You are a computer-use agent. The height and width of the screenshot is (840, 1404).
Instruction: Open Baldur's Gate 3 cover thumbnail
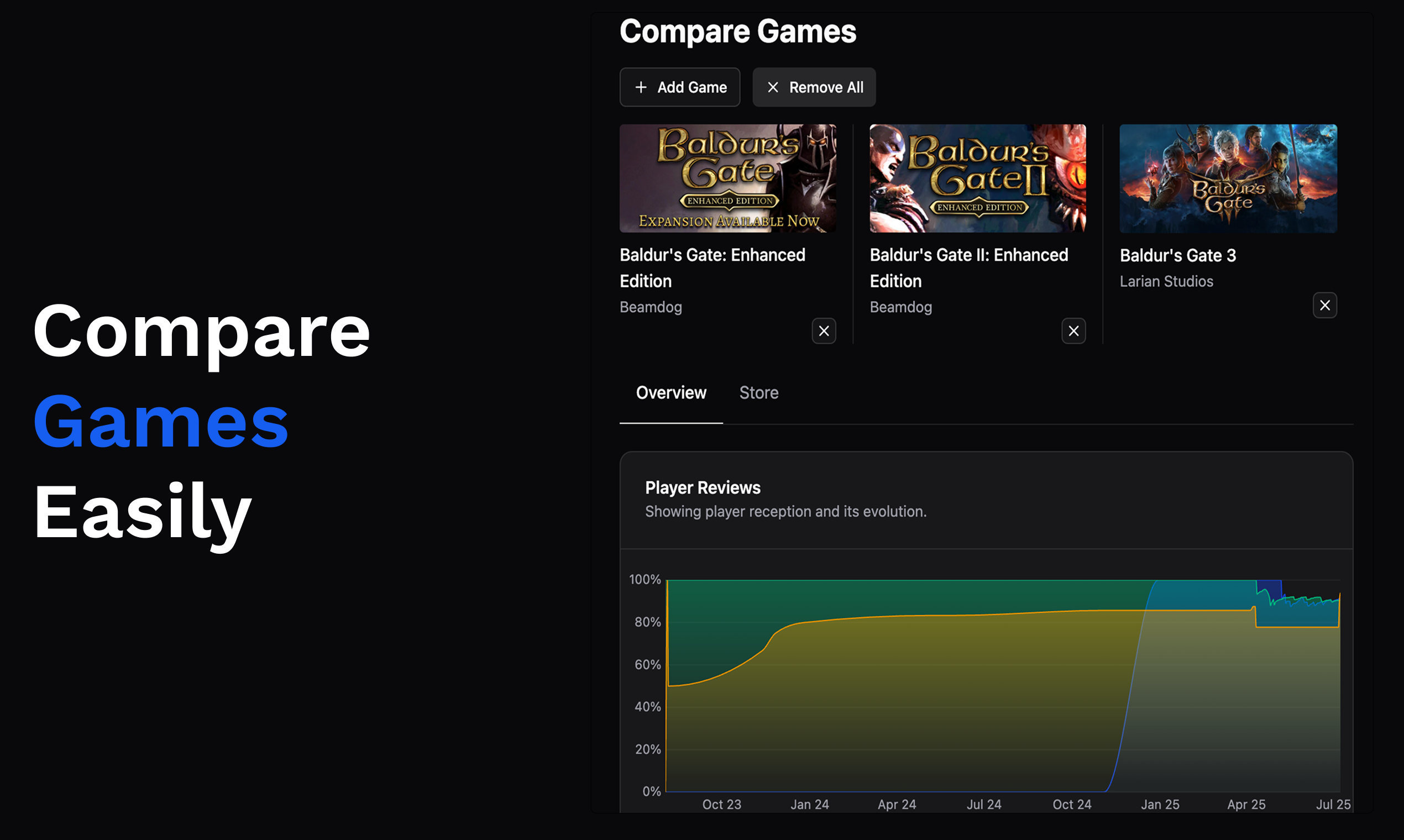tap(1228, 179)
